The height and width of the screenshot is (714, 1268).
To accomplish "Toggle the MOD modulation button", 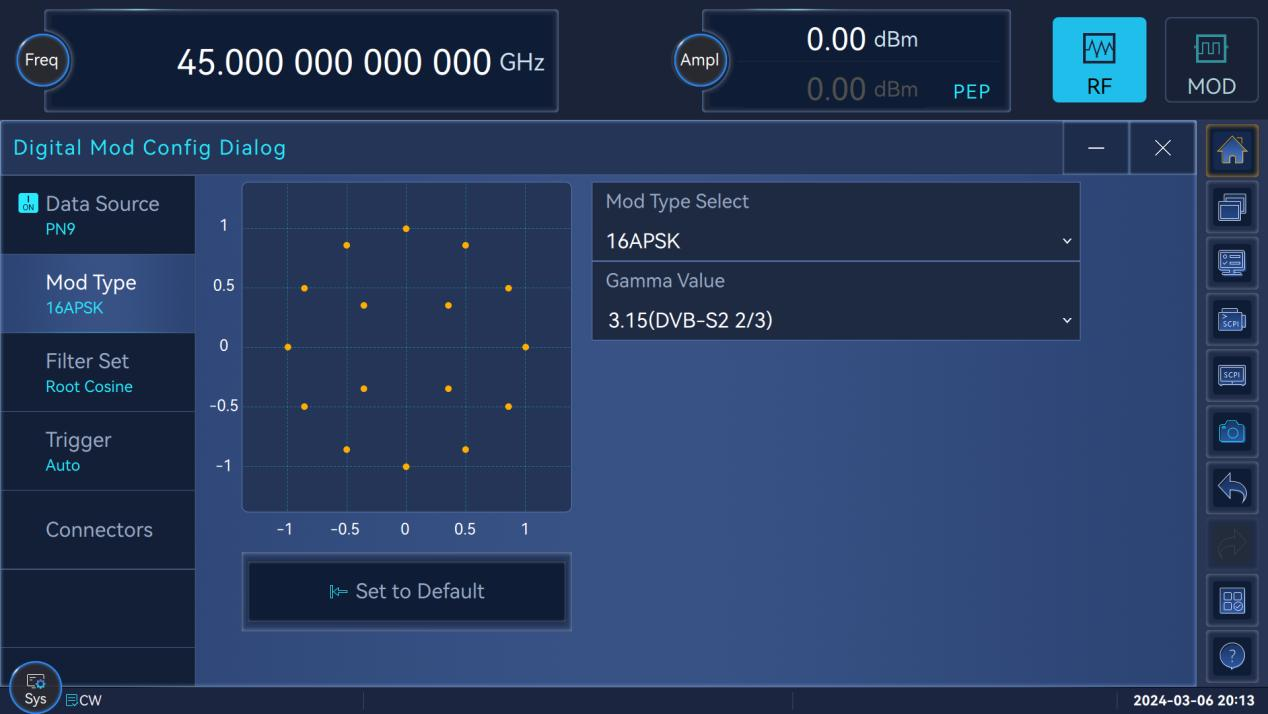I will (x=1211, y=60).
